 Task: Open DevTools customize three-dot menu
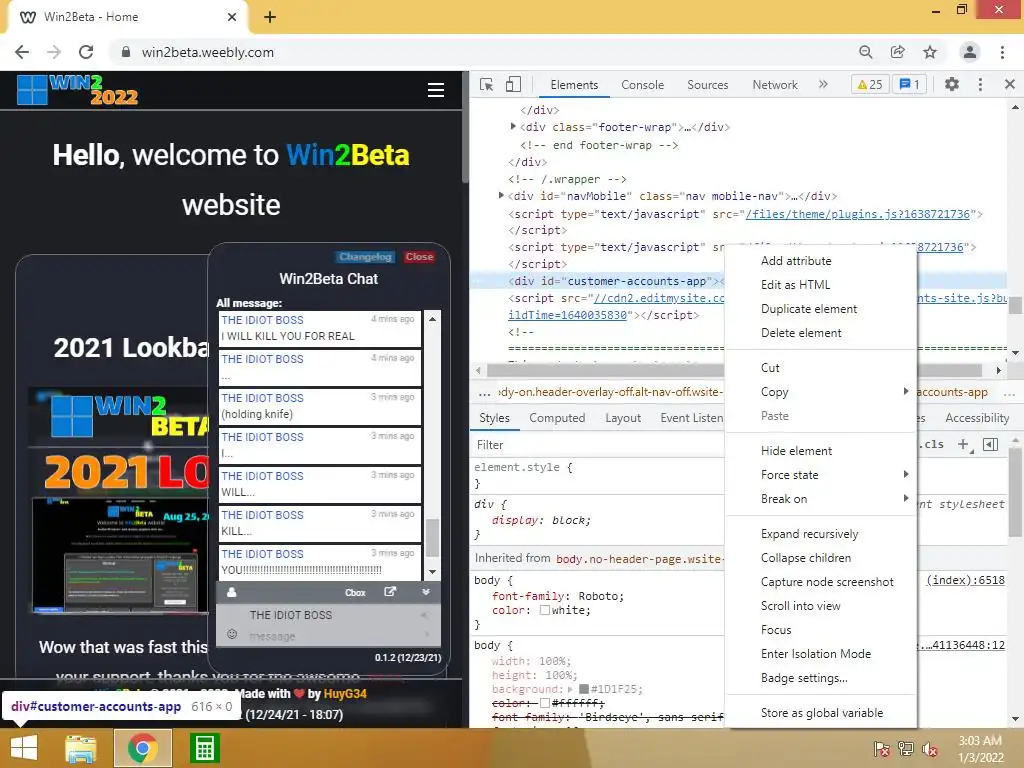pos(980,84)
